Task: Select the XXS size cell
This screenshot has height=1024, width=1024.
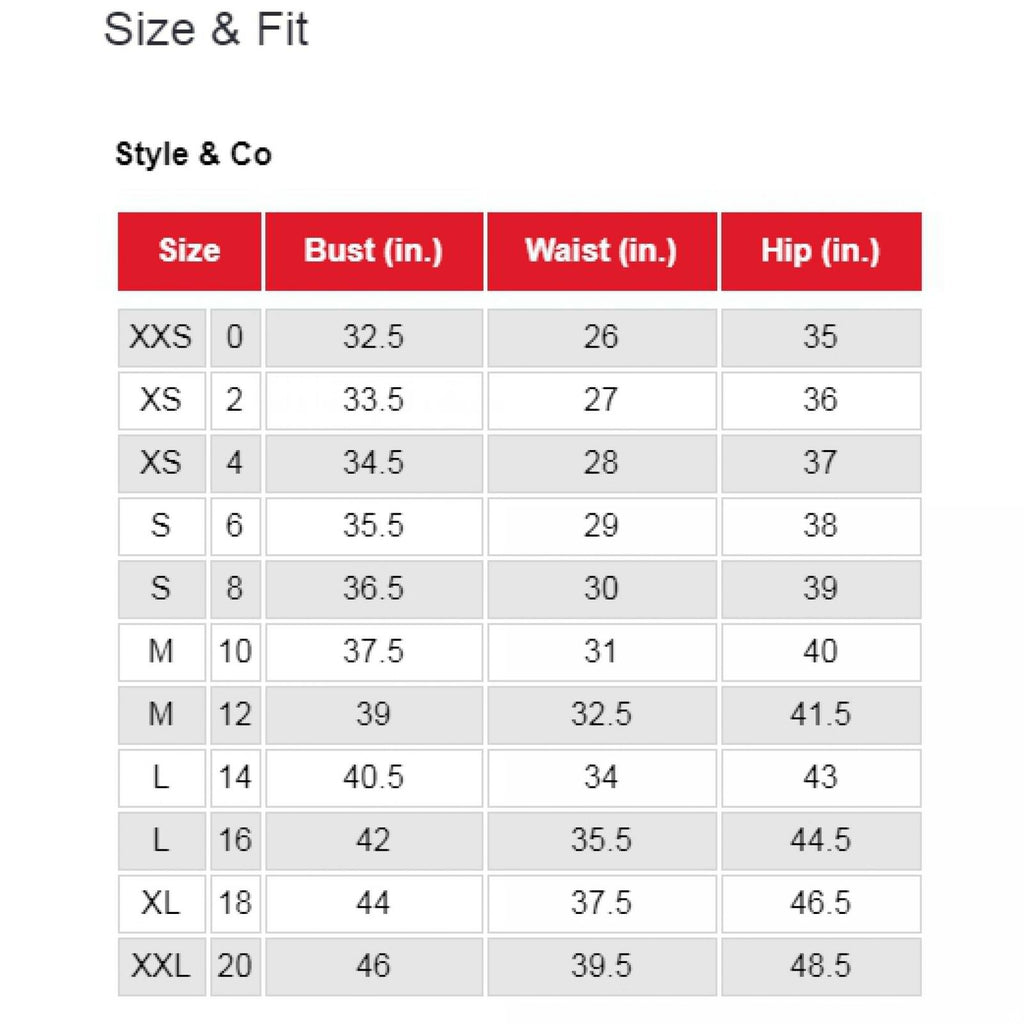Action: pos(160,337)
